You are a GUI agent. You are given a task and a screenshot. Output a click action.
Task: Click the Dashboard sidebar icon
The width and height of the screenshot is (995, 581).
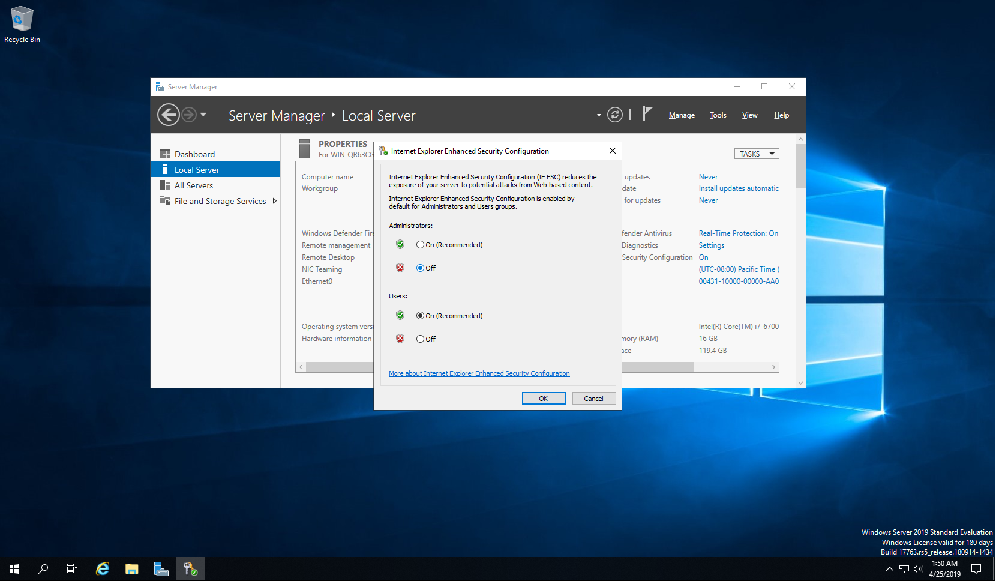[x=165, y=154]
